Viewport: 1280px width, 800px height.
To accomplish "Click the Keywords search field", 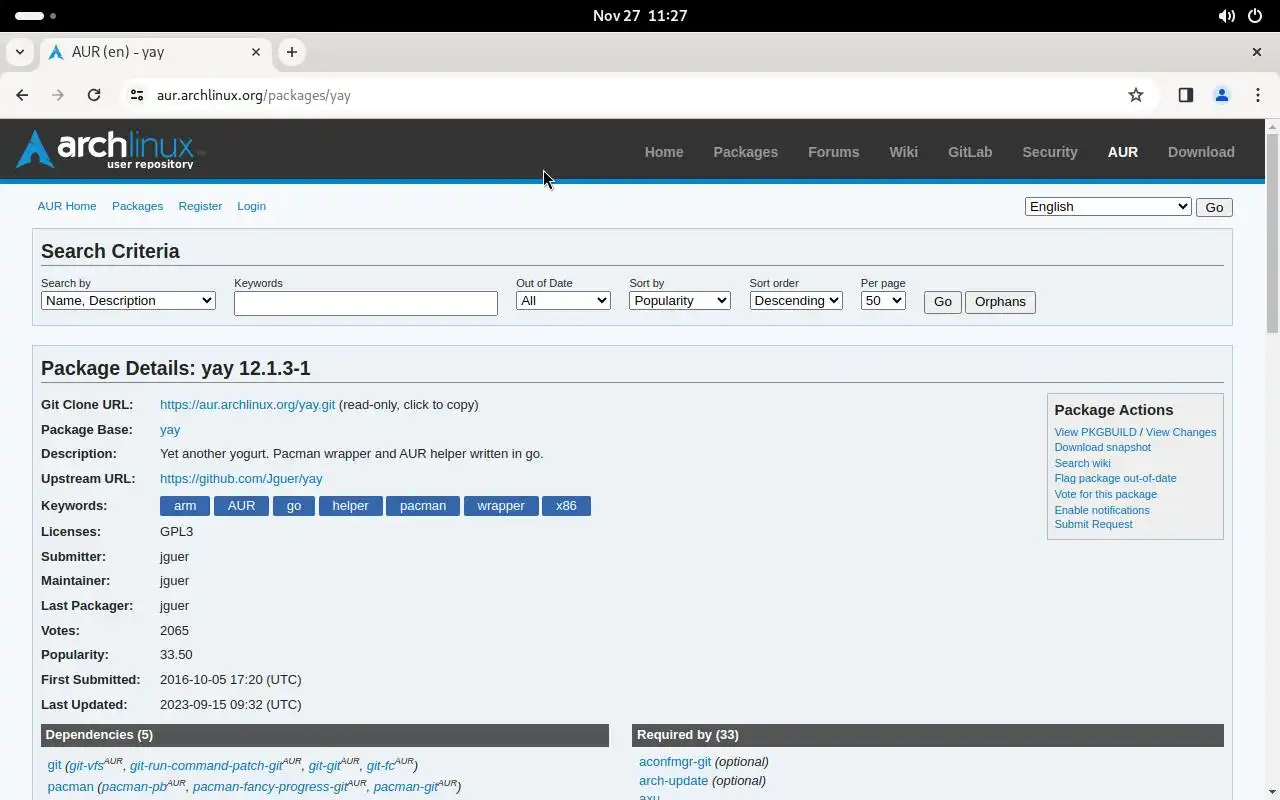I will (366, 303).
